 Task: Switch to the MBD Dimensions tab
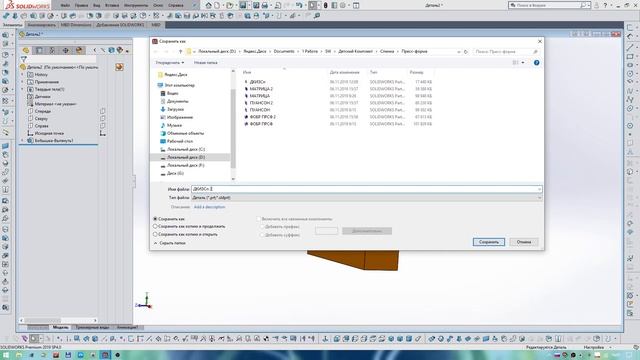pos(76,25)
